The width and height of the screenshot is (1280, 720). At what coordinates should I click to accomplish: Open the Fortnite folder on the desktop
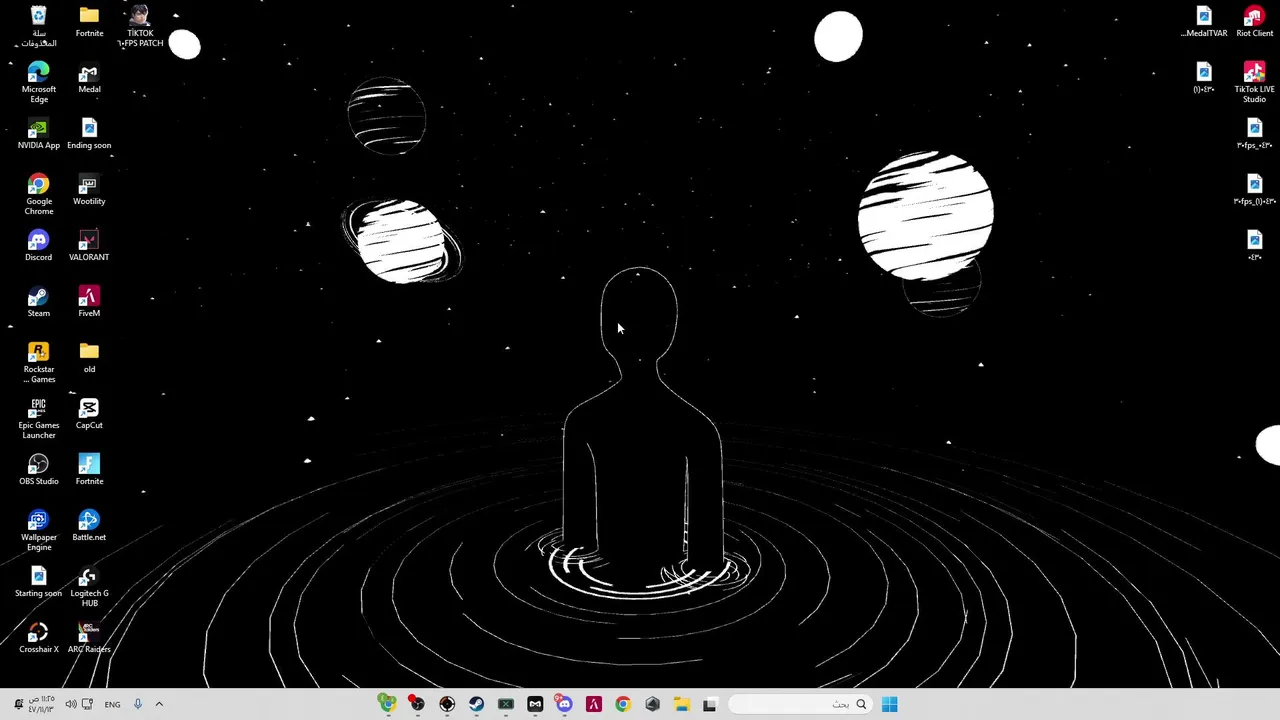tap(89, 22)
